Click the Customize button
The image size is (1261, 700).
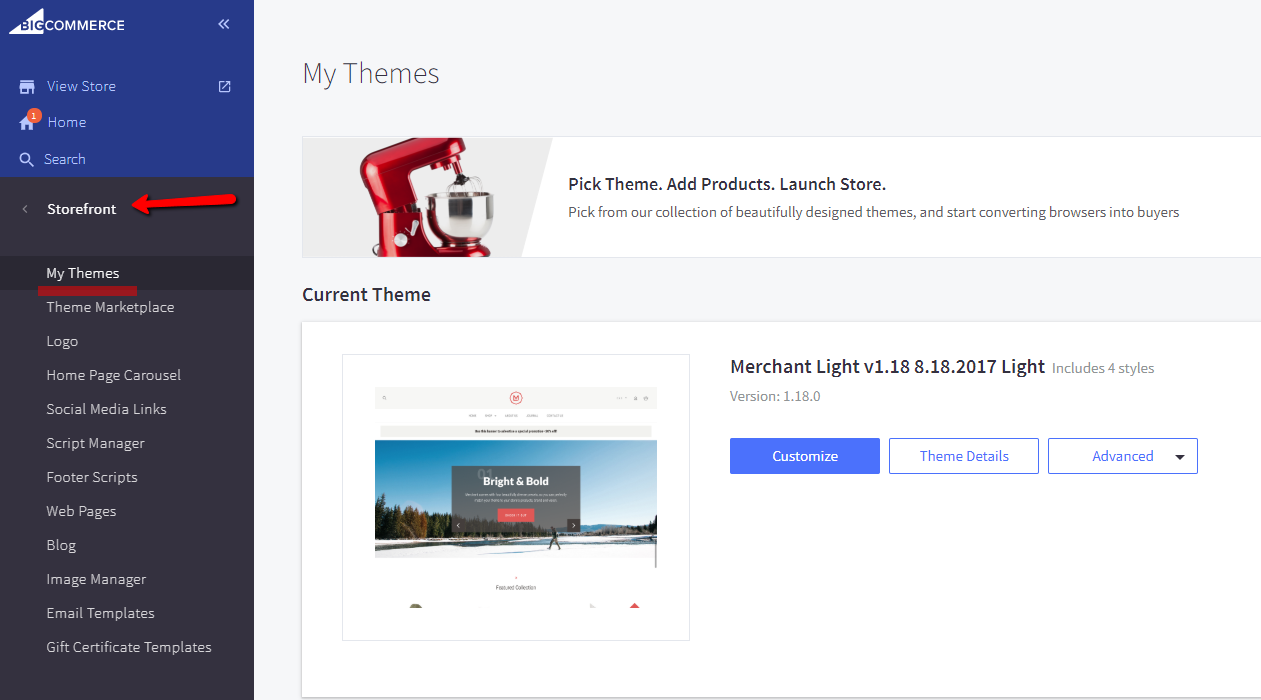tap(805, 456)
